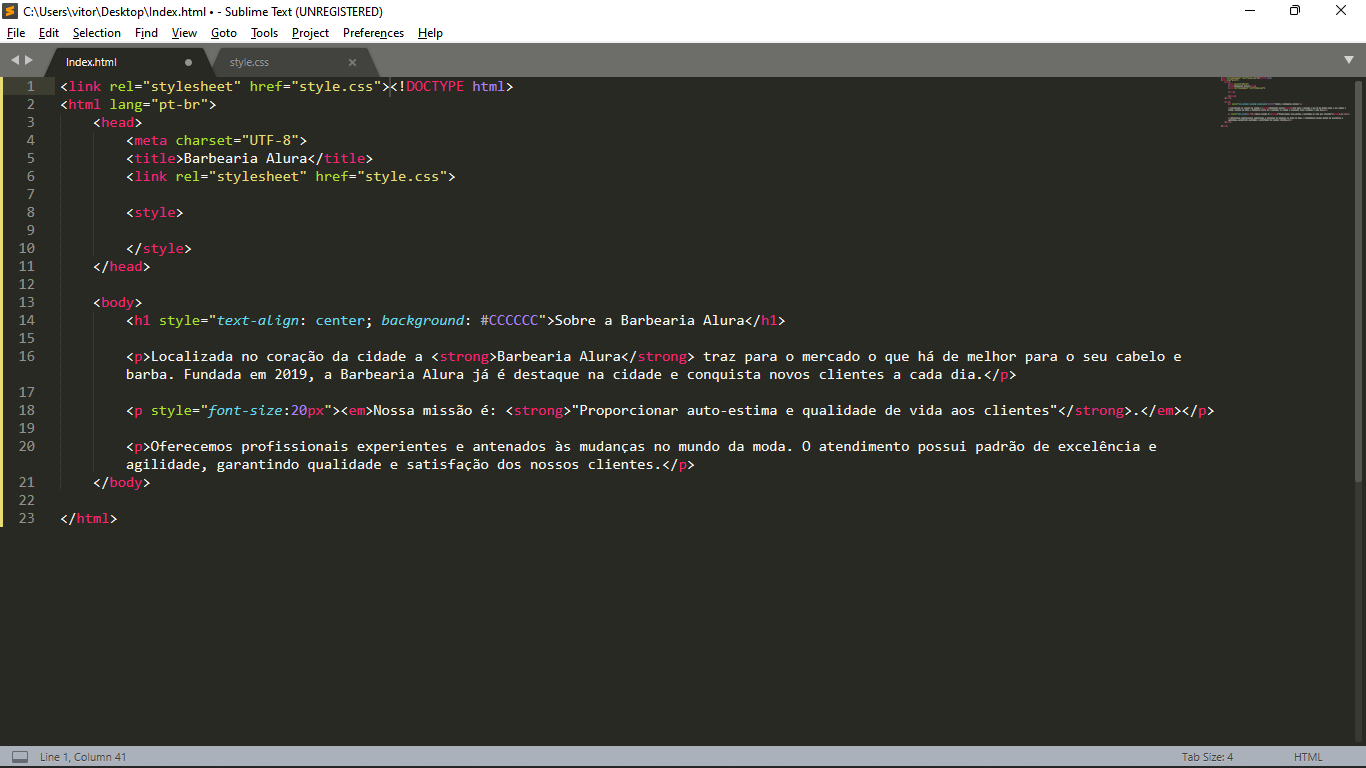Click the closing body tag
1366x768 pixels.
pos(122,482)
